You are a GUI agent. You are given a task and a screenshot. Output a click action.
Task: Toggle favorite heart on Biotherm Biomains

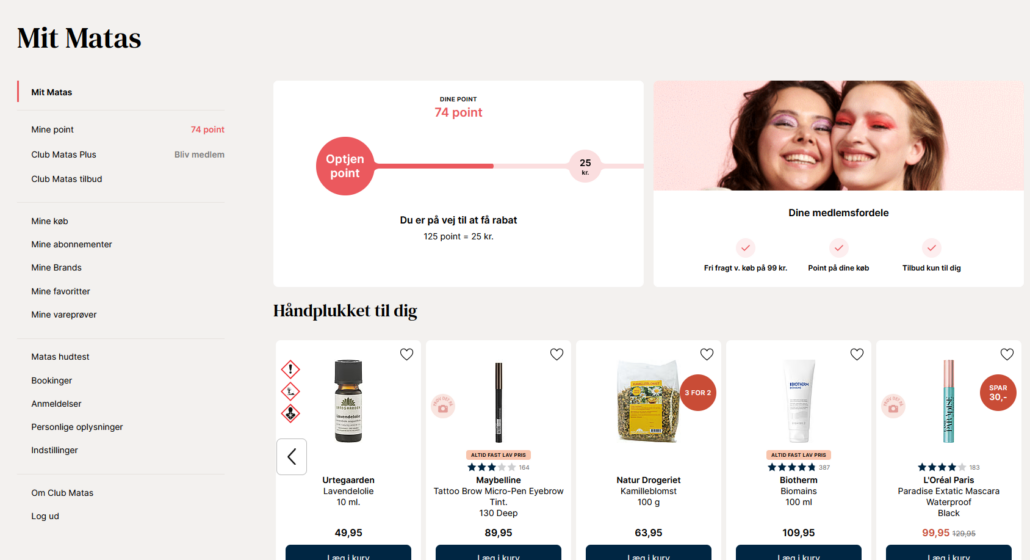click(x=857, y=355)
